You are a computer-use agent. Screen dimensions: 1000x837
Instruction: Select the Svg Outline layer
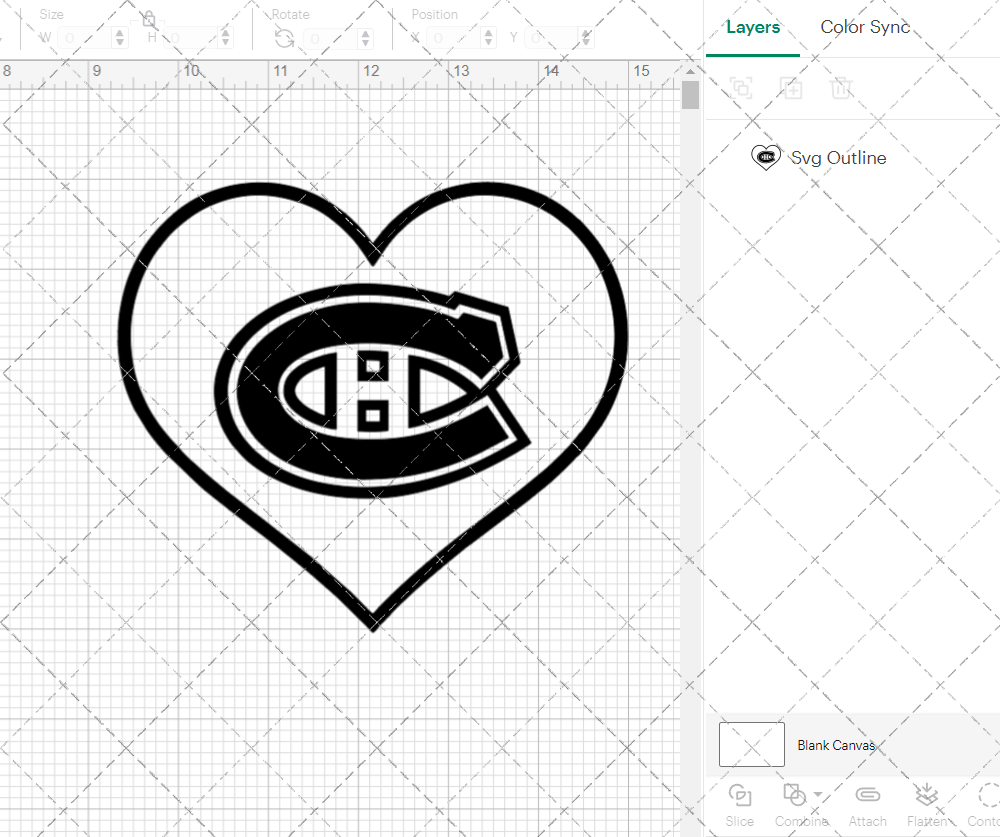(x=838, y=157)
